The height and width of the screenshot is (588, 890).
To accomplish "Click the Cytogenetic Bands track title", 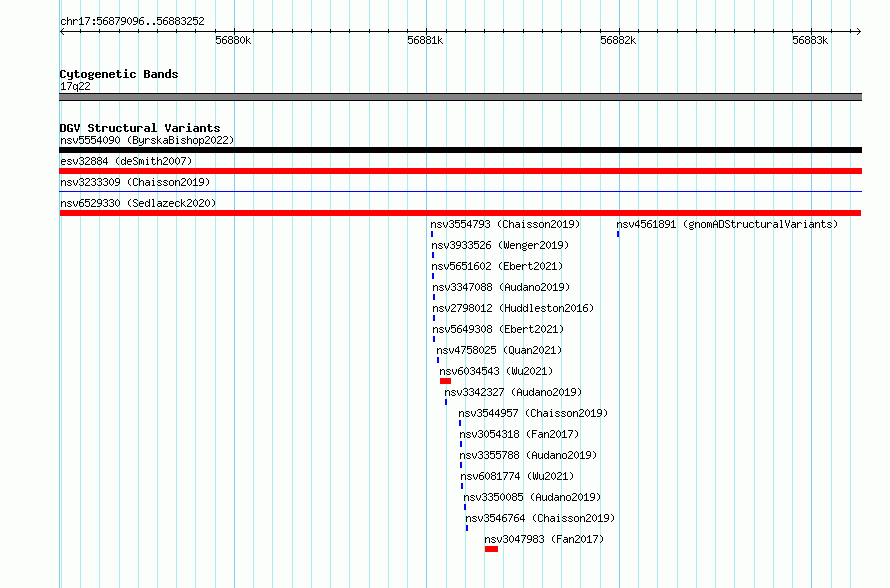I will pos(119,74).
